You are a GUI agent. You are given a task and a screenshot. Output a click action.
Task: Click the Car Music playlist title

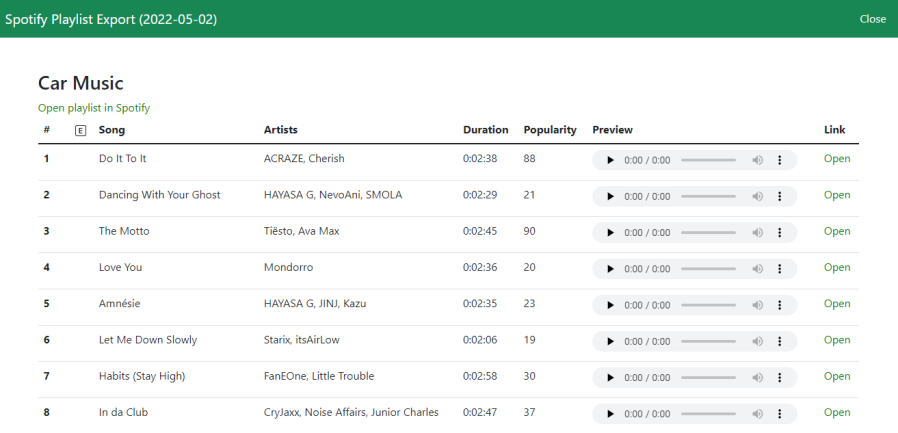point(81,83)
